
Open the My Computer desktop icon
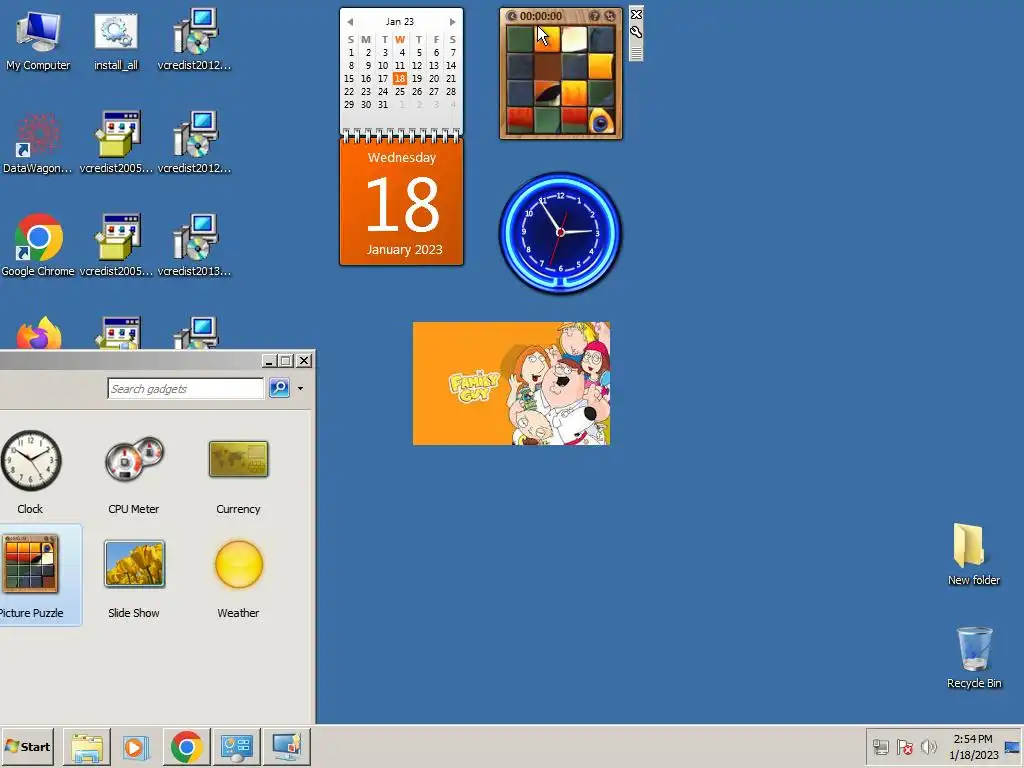pos(38,39)
